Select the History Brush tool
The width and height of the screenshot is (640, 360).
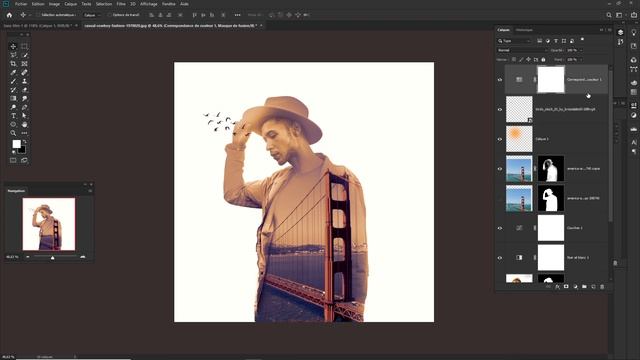(13, 90)
